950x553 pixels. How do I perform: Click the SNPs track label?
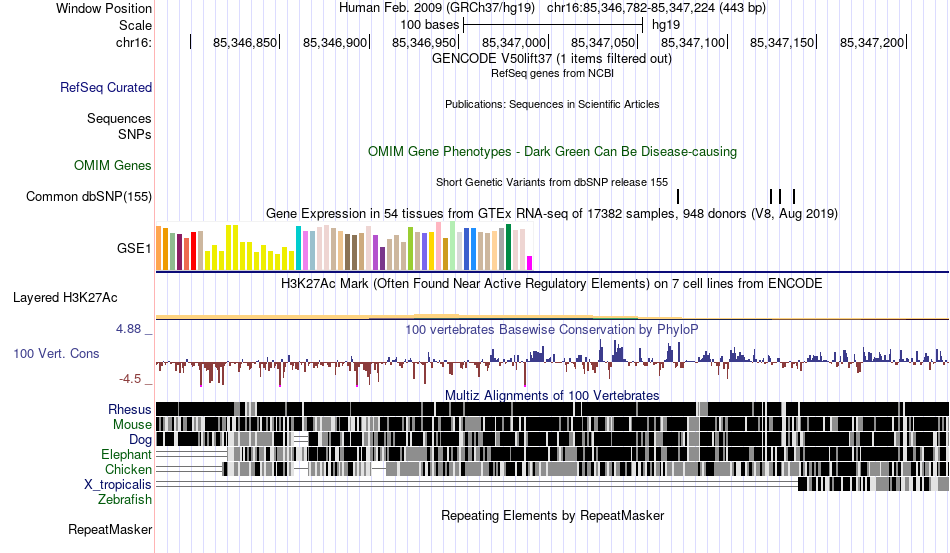[135, 134]
